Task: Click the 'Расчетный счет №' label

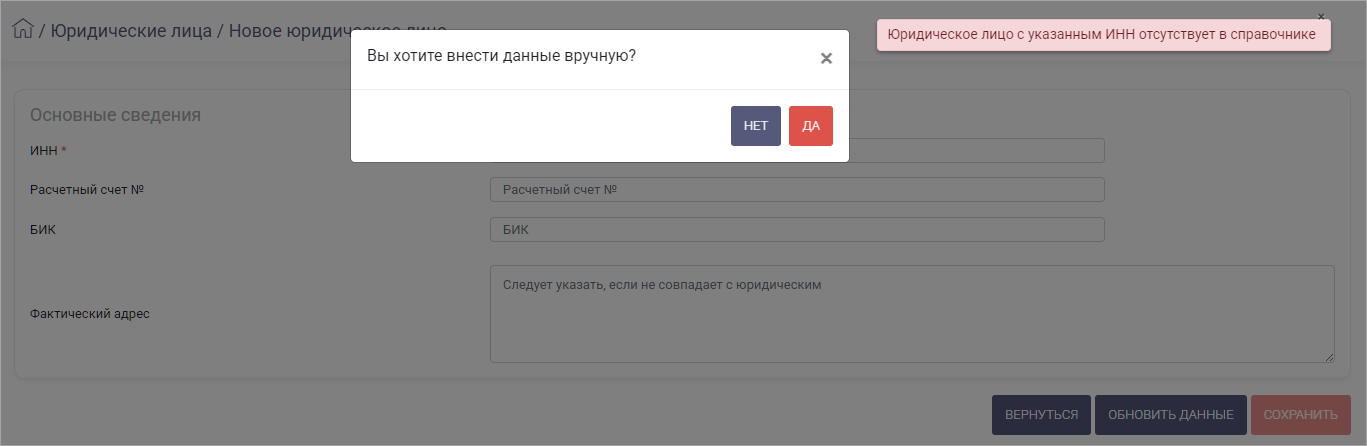Action: pyautogui.click(x=88, y=190)
